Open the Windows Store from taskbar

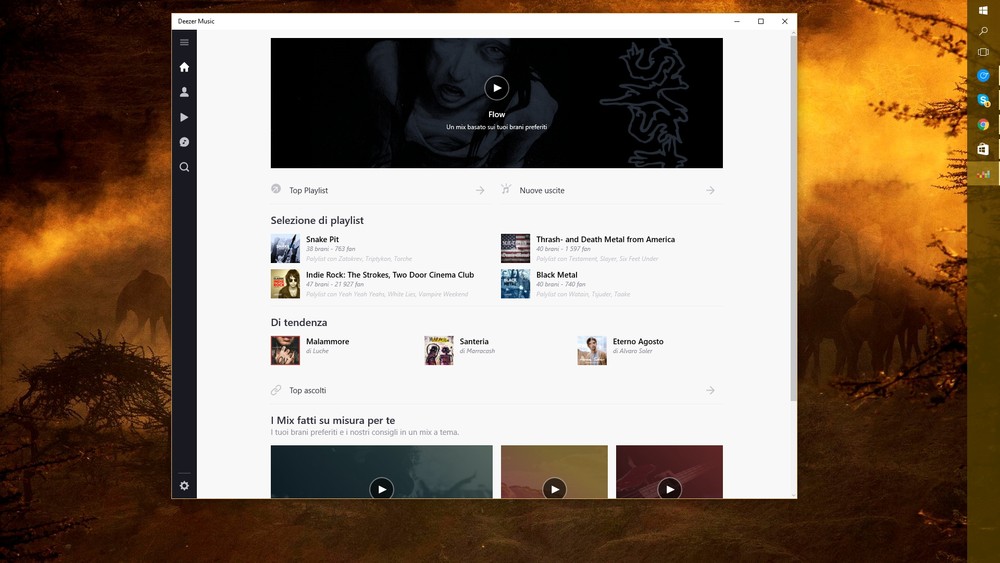pyautogui.click(x=983, y=149)
